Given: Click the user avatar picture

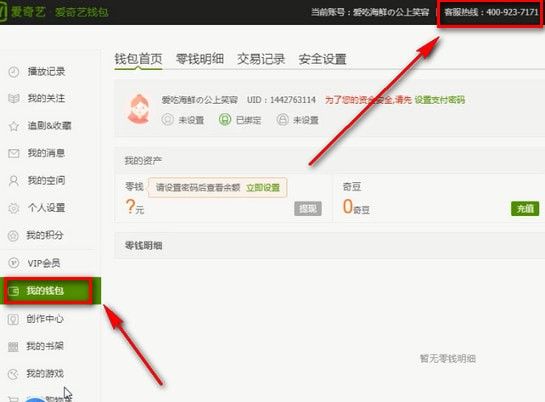Looking at the screenshot, I should (x=139, y=109).
